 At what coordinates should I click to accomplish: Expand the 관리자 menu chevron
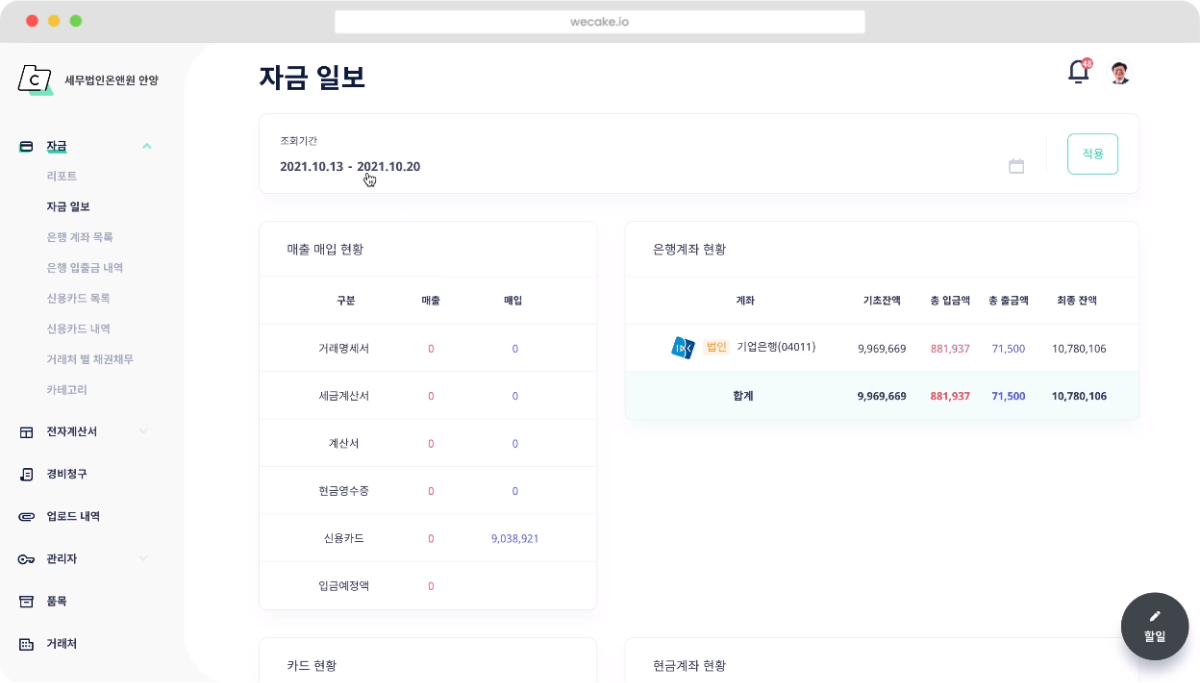click(x=144, y=559)
